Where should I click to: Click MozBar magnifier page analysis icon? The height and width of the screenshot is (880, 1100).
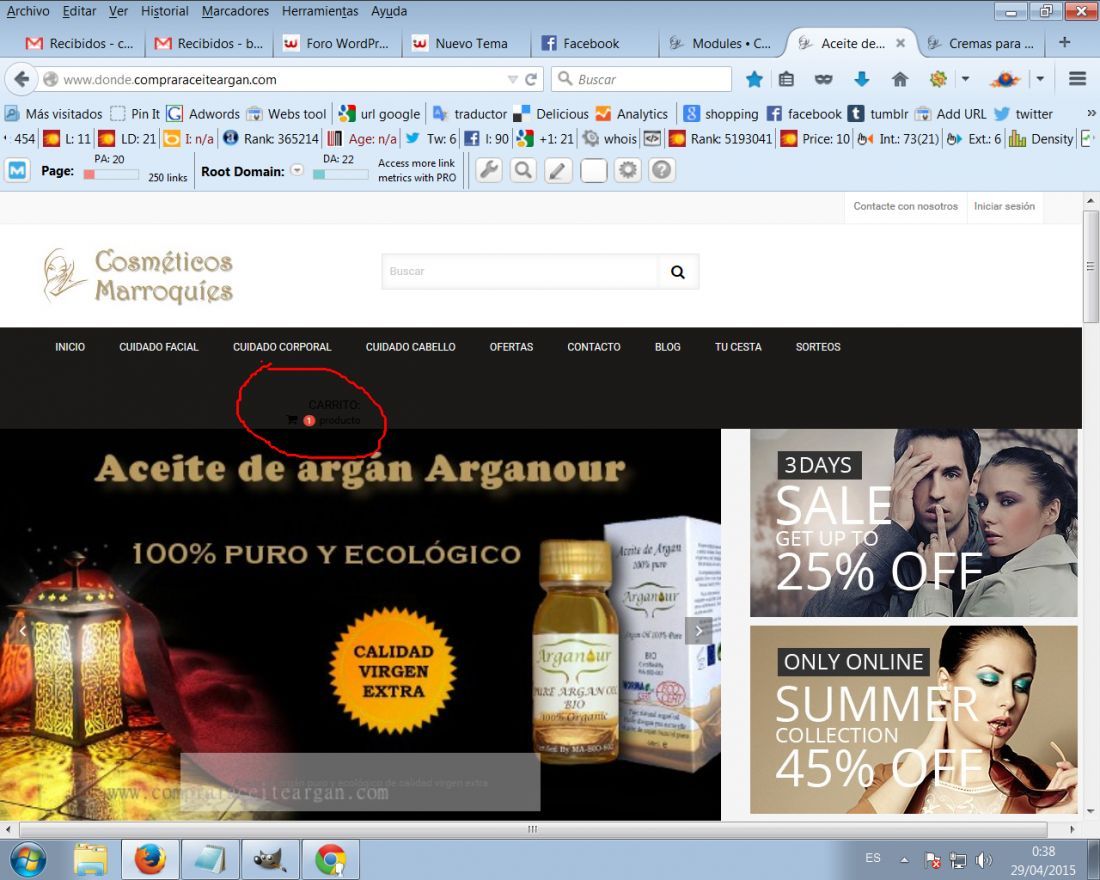pyautogui.click(x=523, y=170)
